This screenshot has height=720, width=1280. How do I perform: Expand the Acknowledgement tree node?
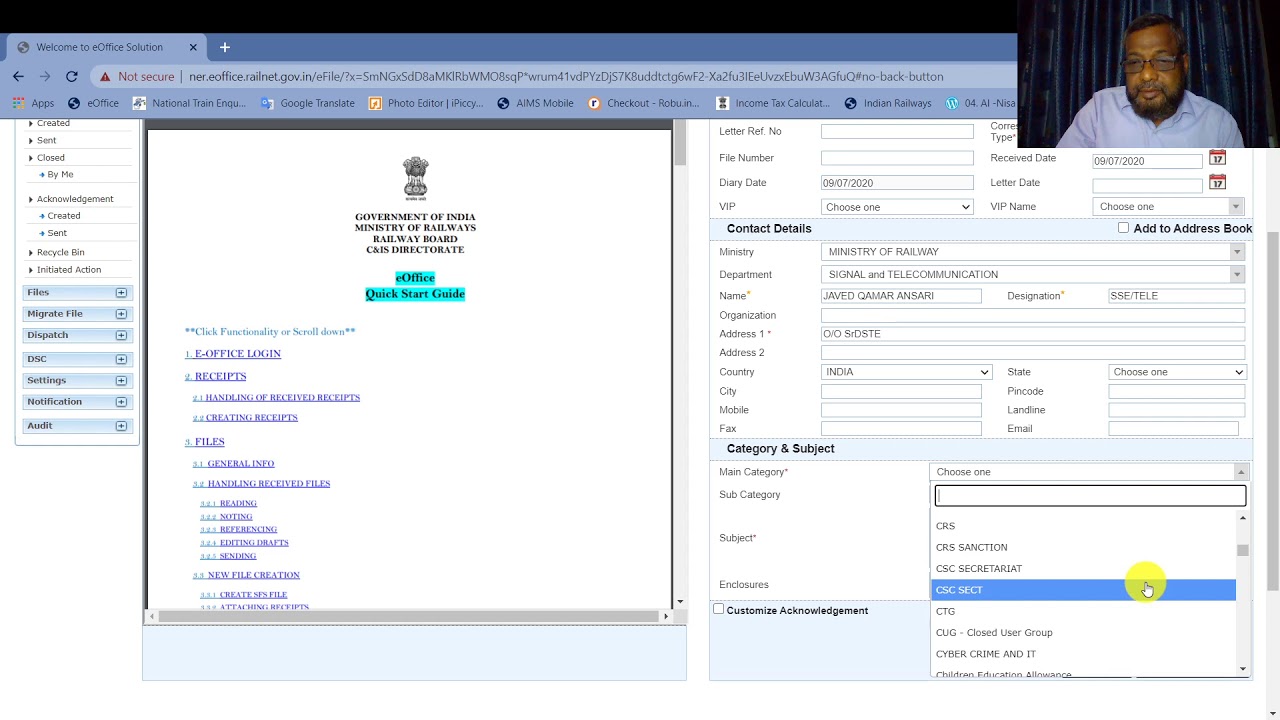pos(75,199)
